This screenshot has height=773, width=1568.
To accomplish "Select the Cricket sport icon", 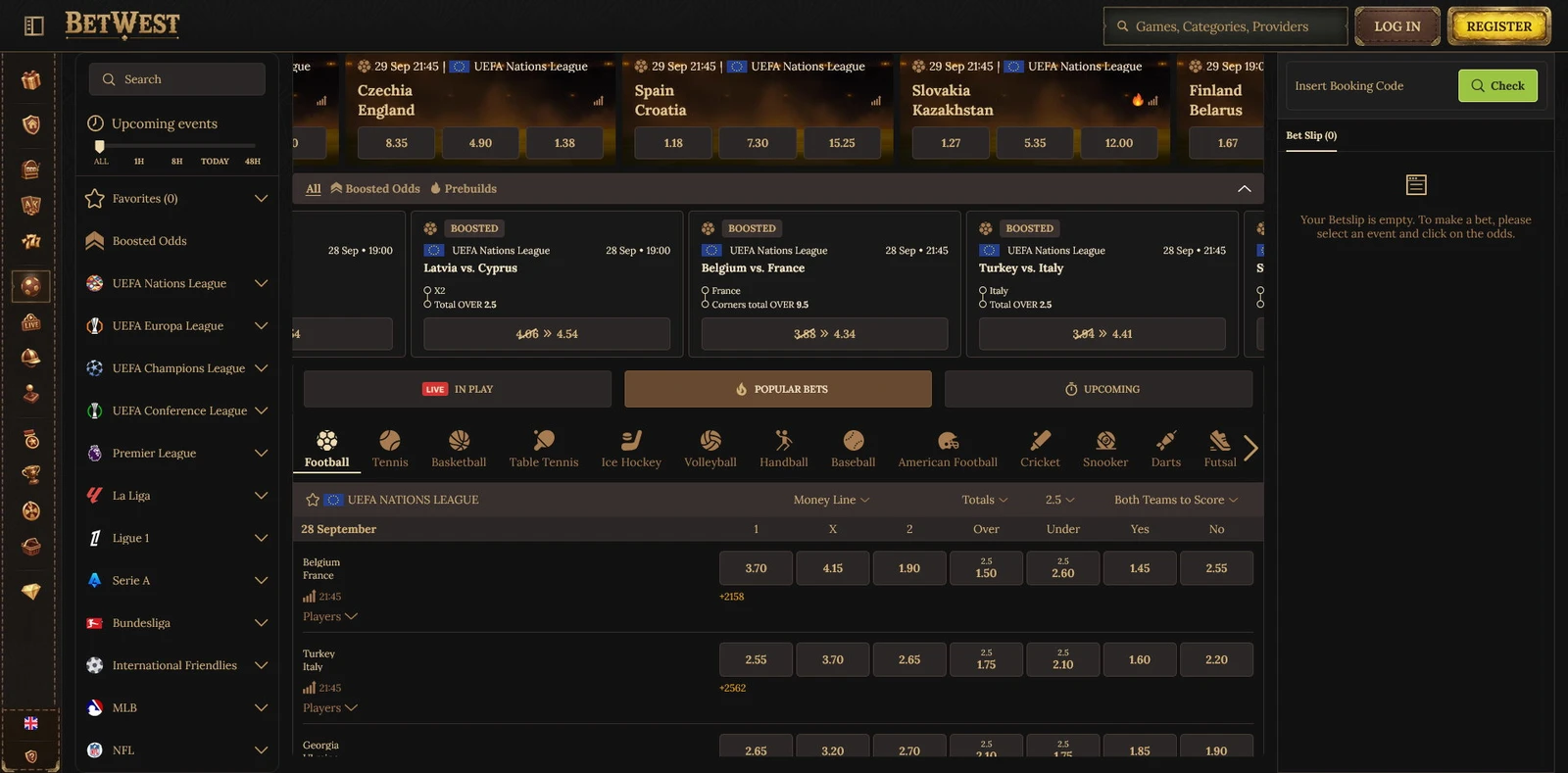I will pyautogui.click(x=1040, y=449).
